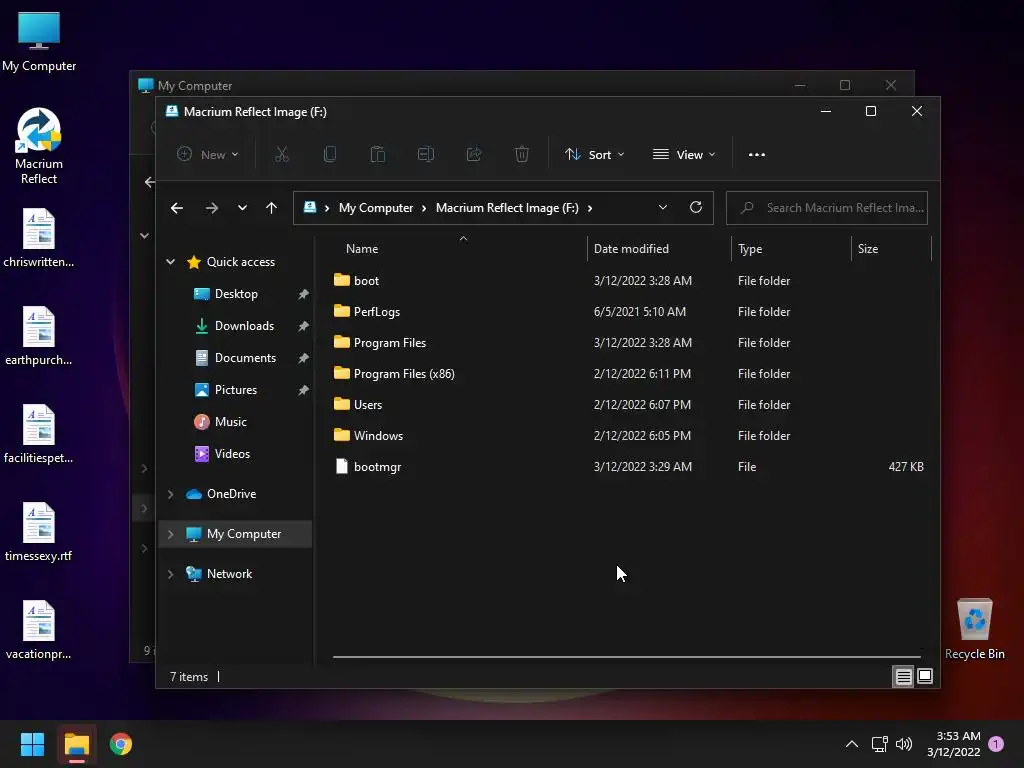Click My Computer breadcrumb in address bar

tap(376, 208)
